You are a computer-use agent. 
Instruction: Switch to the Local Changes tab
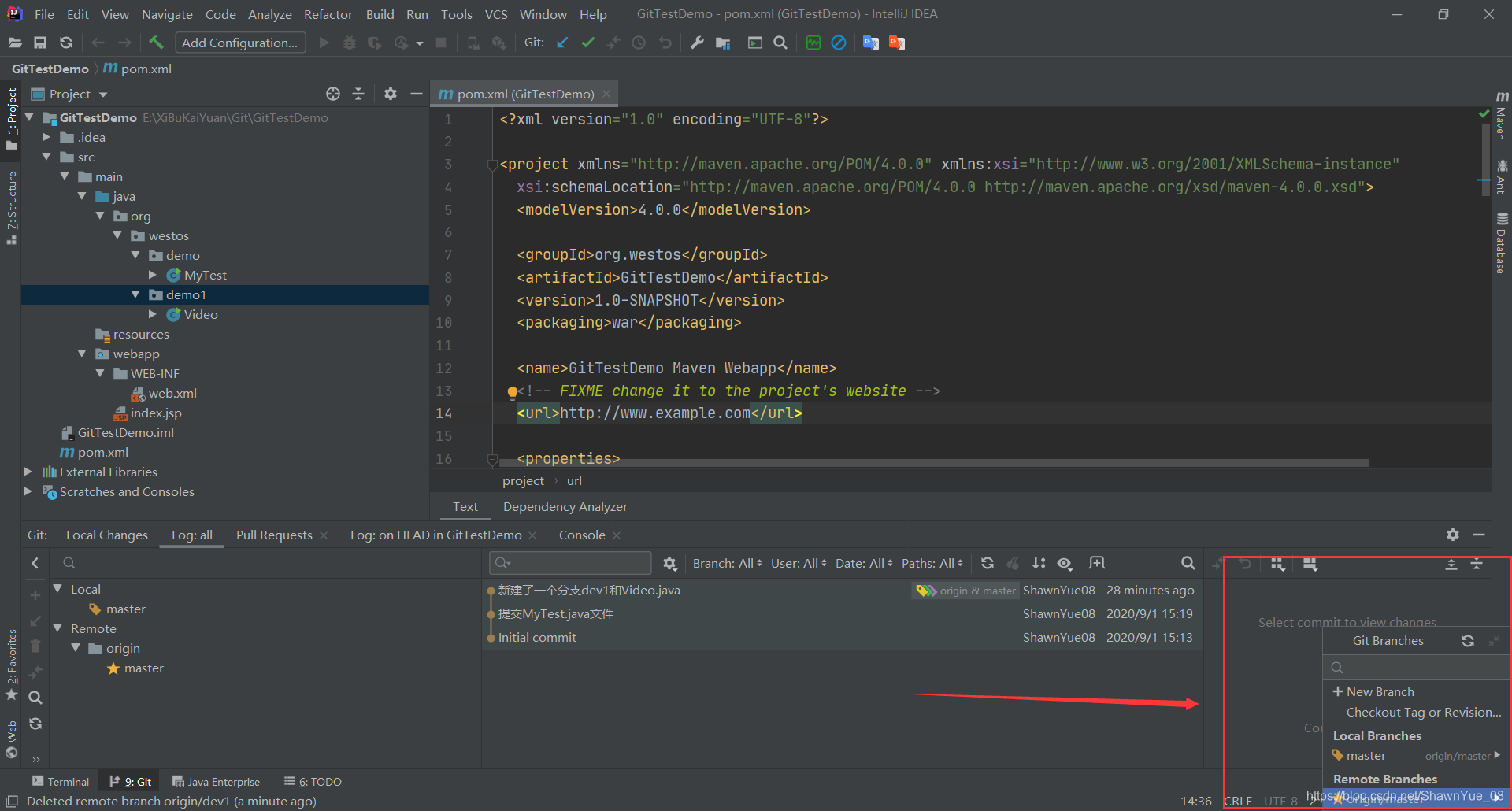(x=106, y=535)
